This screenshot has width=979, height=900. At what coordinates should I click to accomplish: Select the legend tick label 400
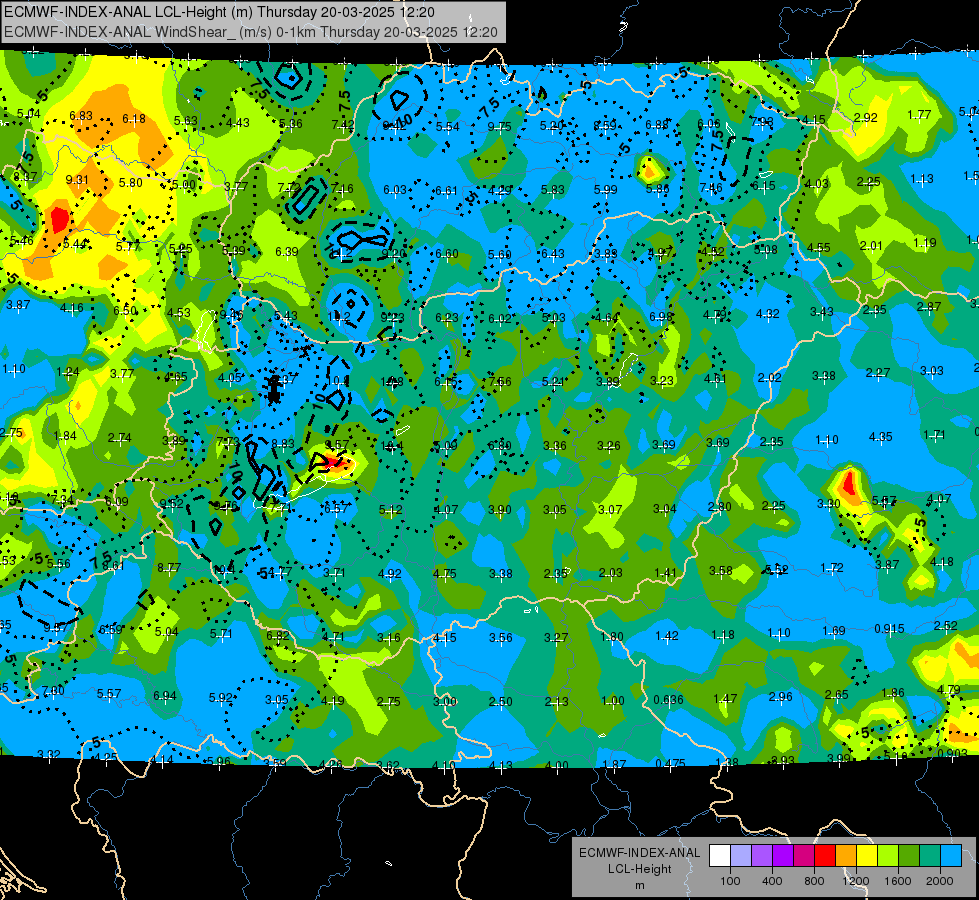click(x=772, y=881)
